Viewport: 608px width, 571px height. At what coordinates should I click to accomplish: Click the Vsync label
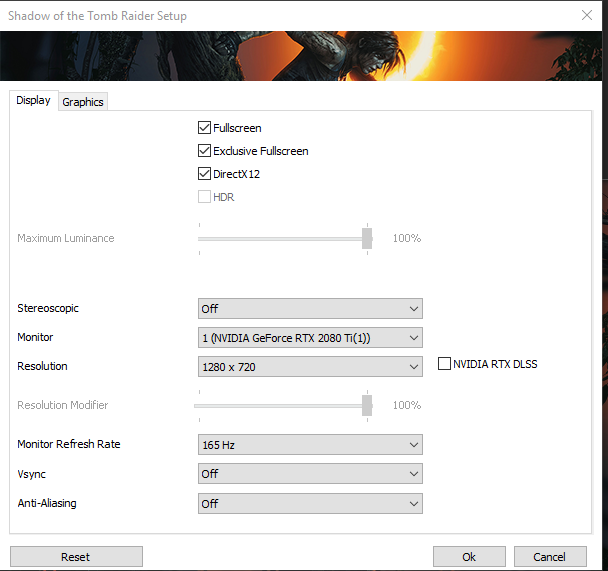click(31, 474)
